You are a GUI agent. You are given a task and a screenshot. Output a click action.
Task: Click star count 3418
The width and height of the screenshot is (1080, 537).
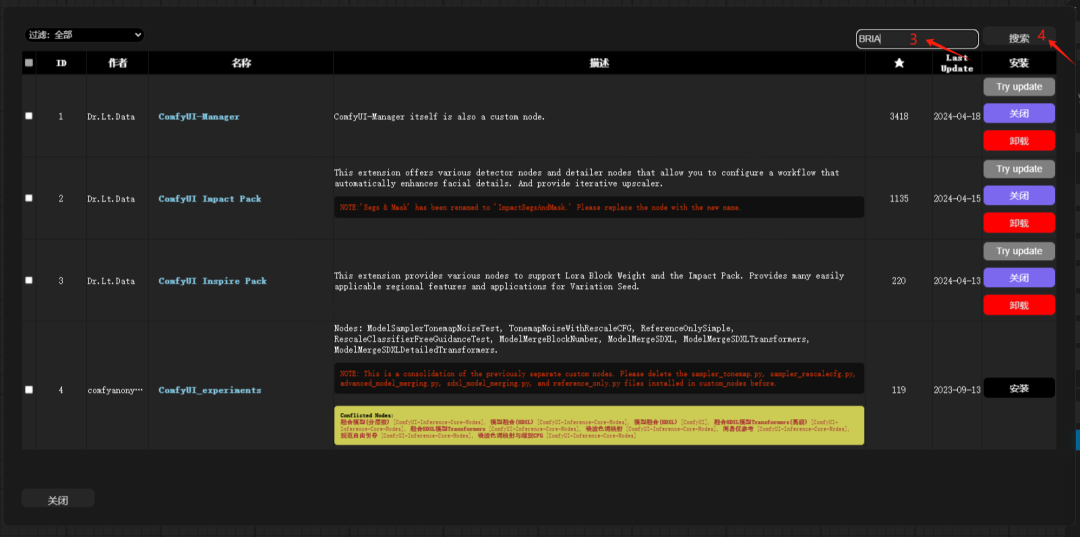click(x=899, y=116)
